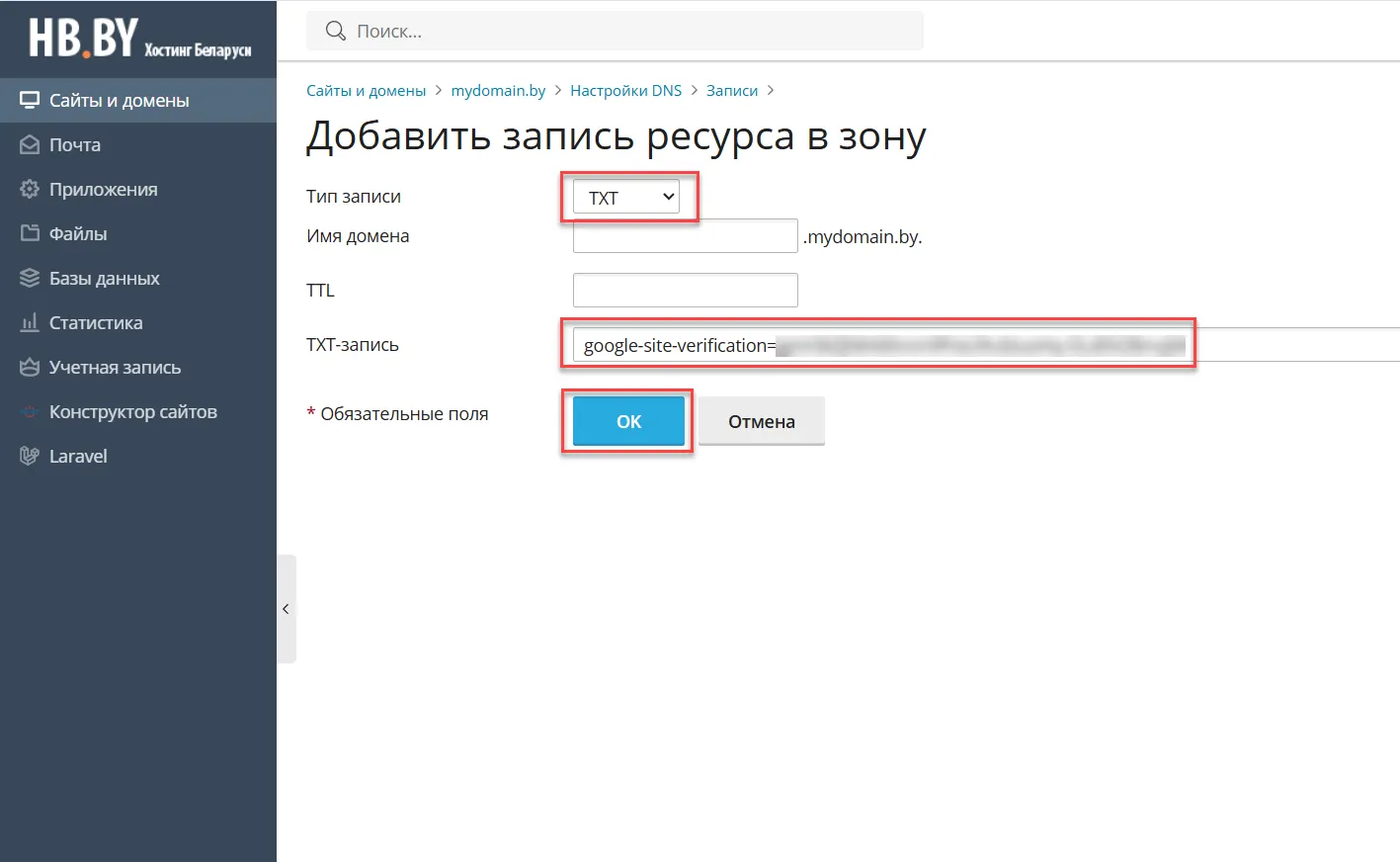Open the Настройки DNS breadcrumb link
The width and height of the screenshot is (1400, 862).
[625, 90]
